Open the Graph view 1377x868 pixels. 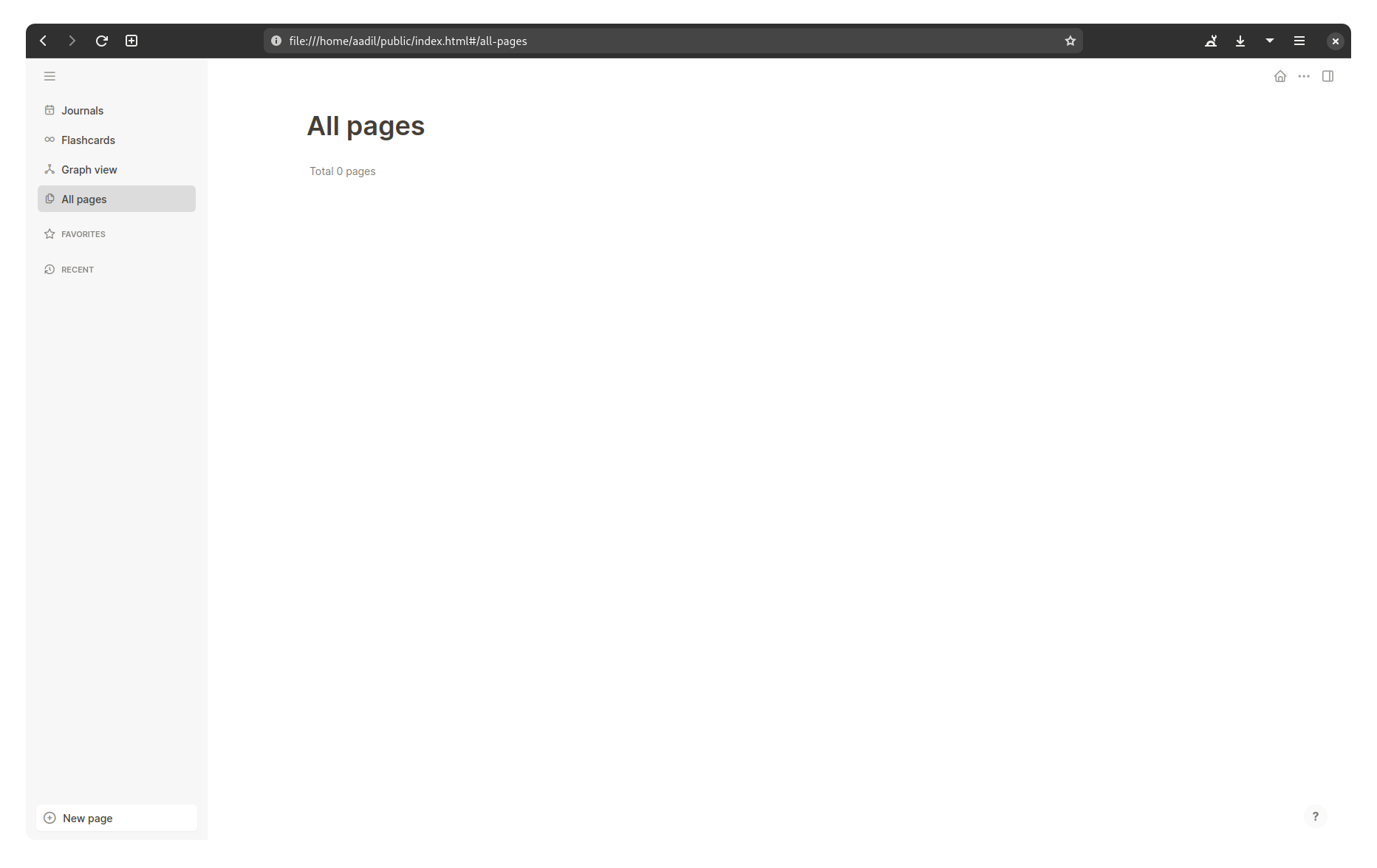click(89, 169)
